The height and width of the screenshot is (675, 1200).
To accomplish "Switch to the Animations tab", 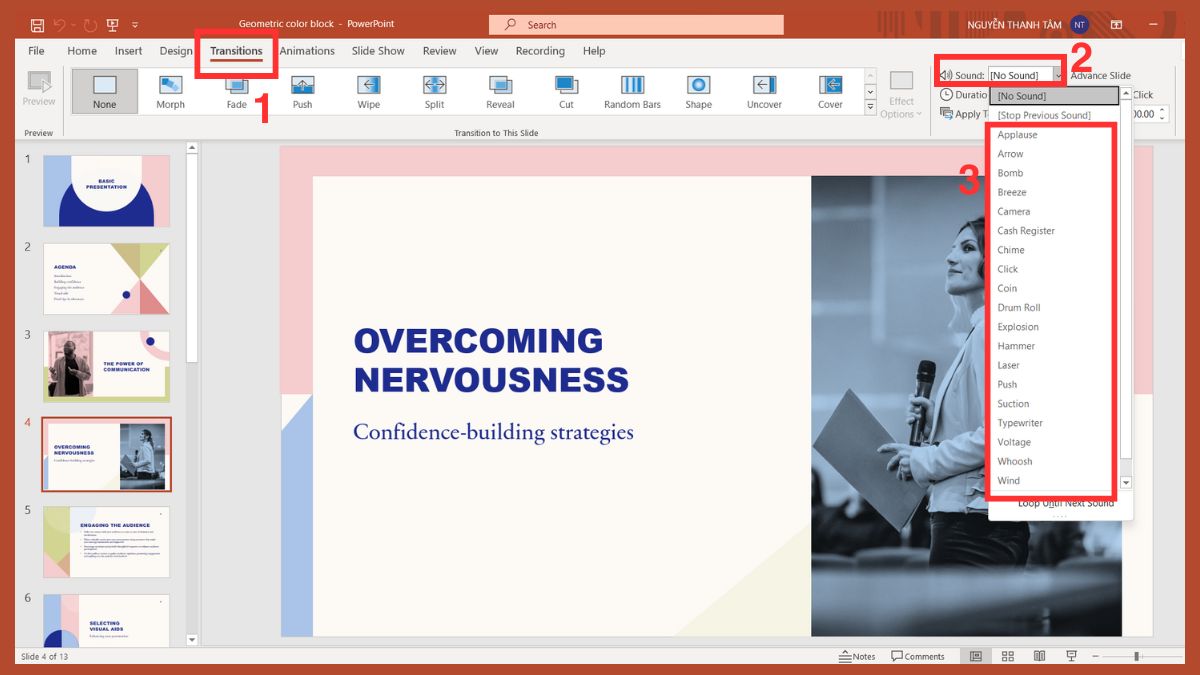I will click(306, 50).
